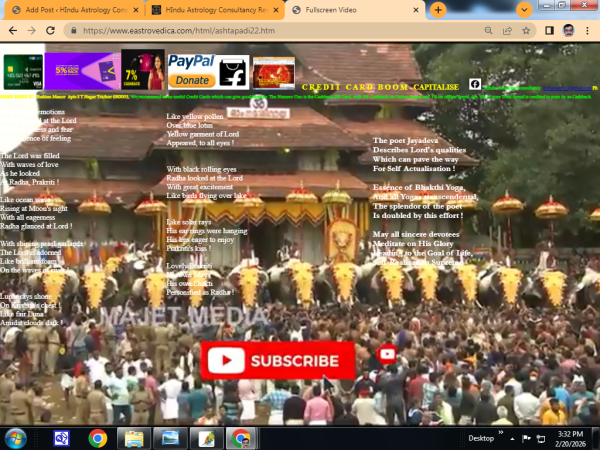Screen dimensions: 600x450
Task: Open the zoom magnifier icon in address bar
Action: [x=489, y=31]
